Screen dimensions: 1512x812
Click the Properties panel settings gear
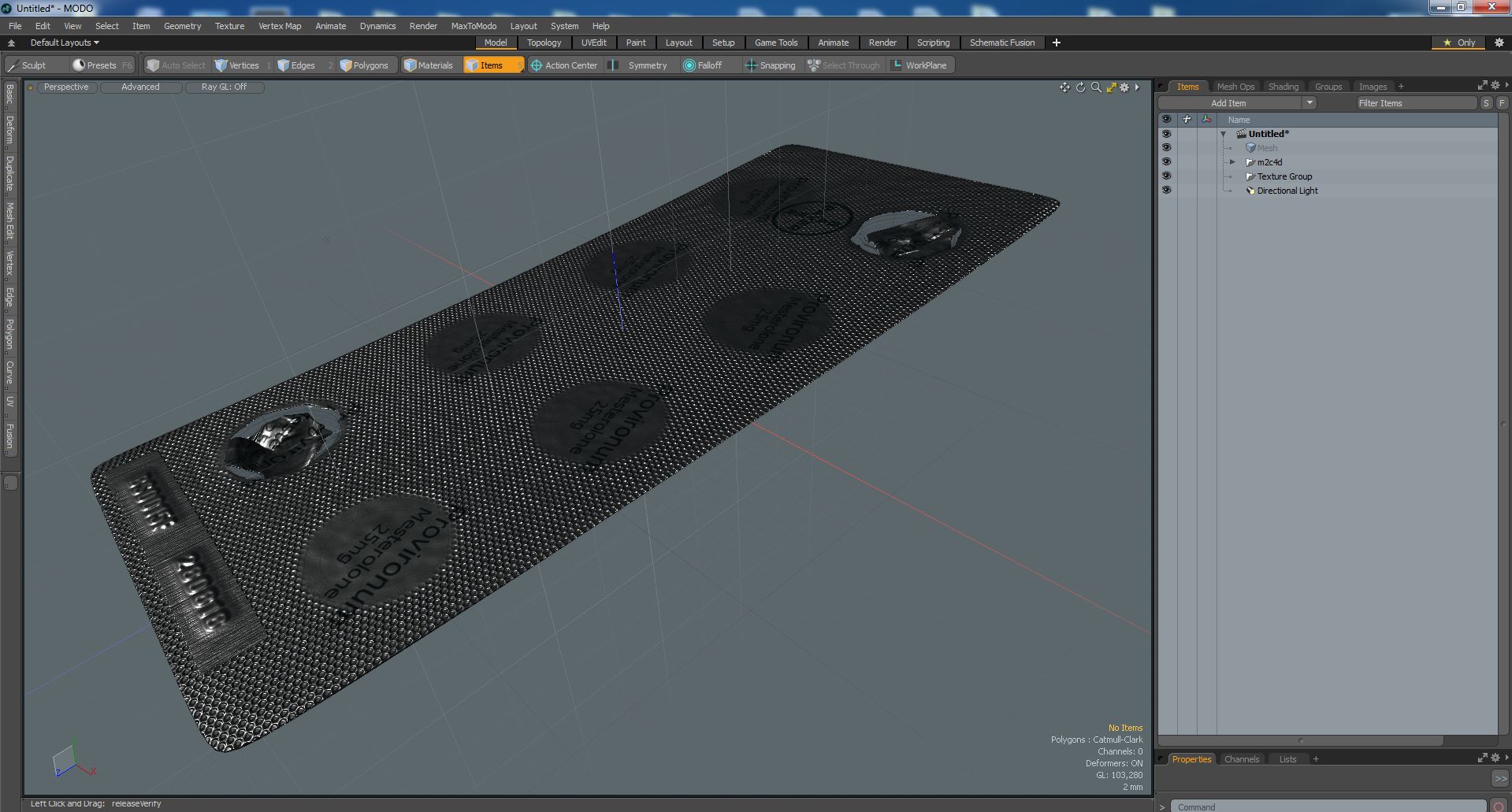tap(1495, 758)
